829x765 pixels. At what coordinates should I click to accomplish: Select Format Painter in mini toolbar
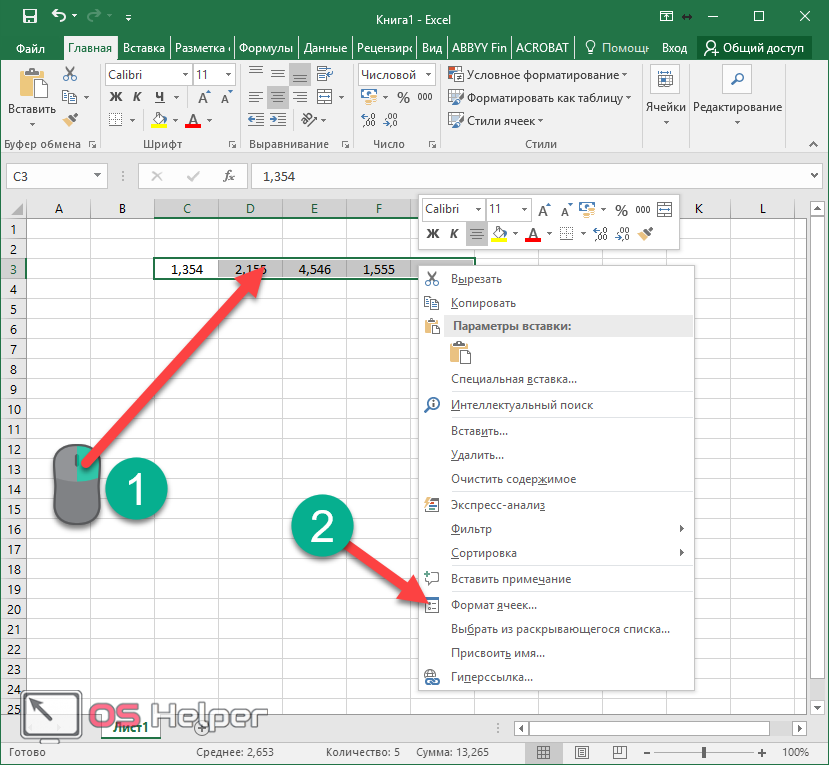click(645, 234)
